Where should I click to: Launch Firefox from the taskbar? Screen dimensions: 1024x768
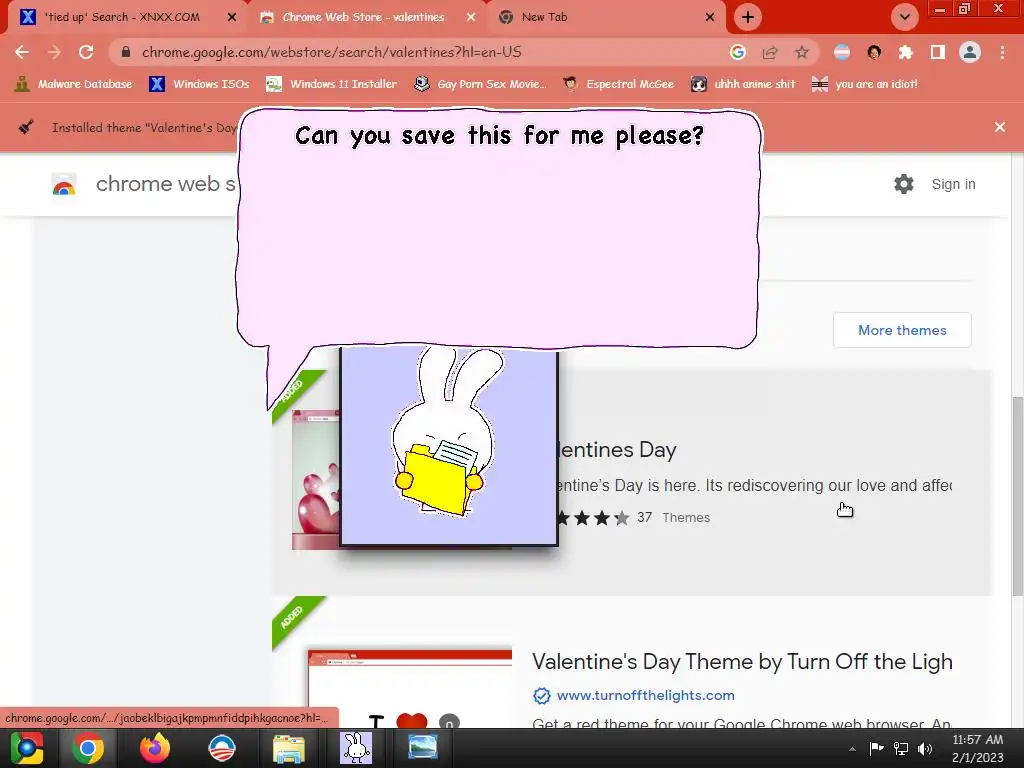[155, 748]
